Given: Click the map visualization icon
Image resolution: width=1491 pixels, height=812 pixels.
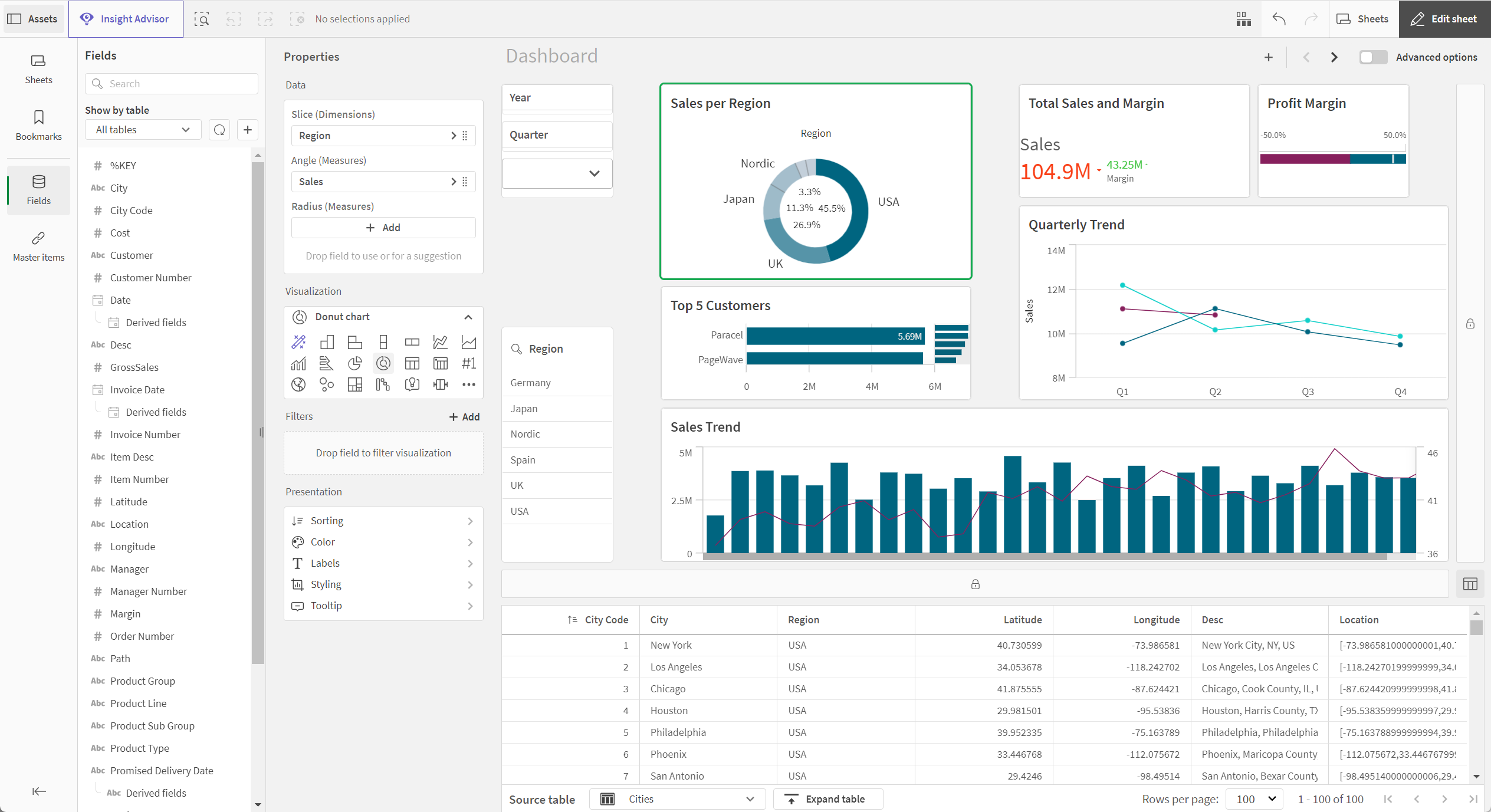Looking at the screenshot, I should (x=299, y=385).
